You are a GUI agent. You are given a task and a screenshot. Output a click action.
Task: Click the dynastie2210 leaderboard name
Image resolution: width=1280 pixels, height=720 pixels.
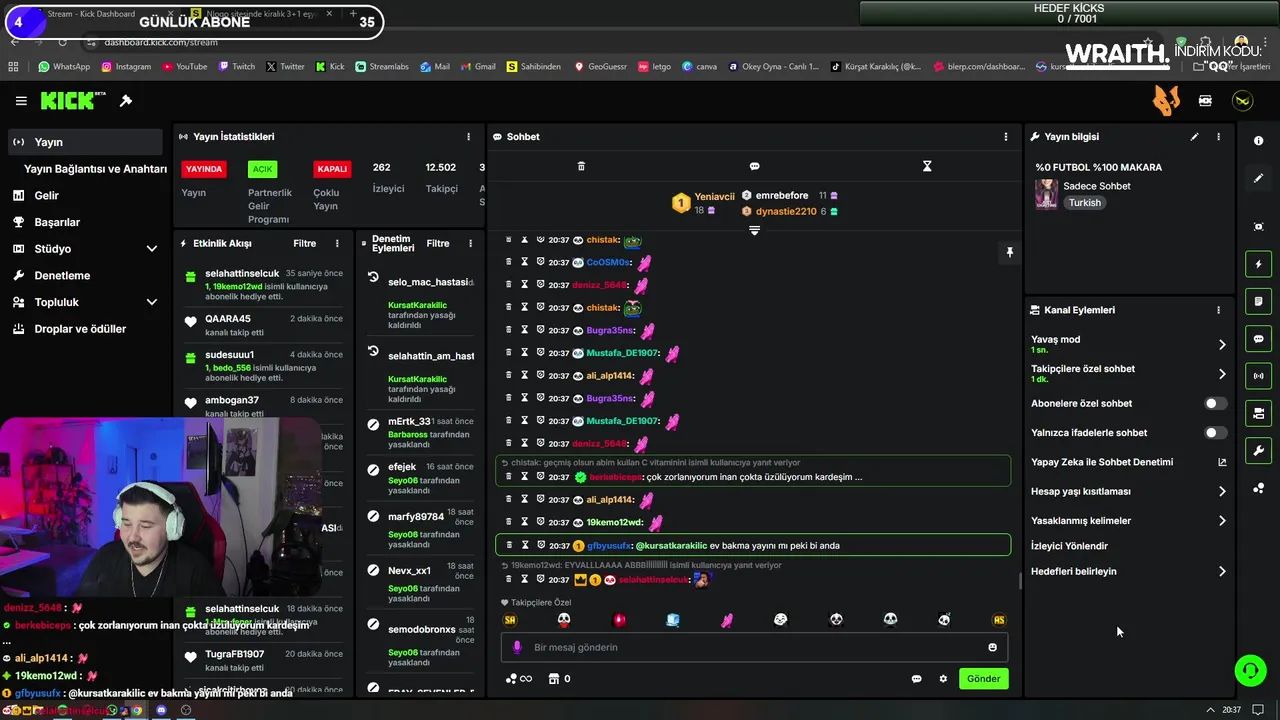tap(786, 212)
